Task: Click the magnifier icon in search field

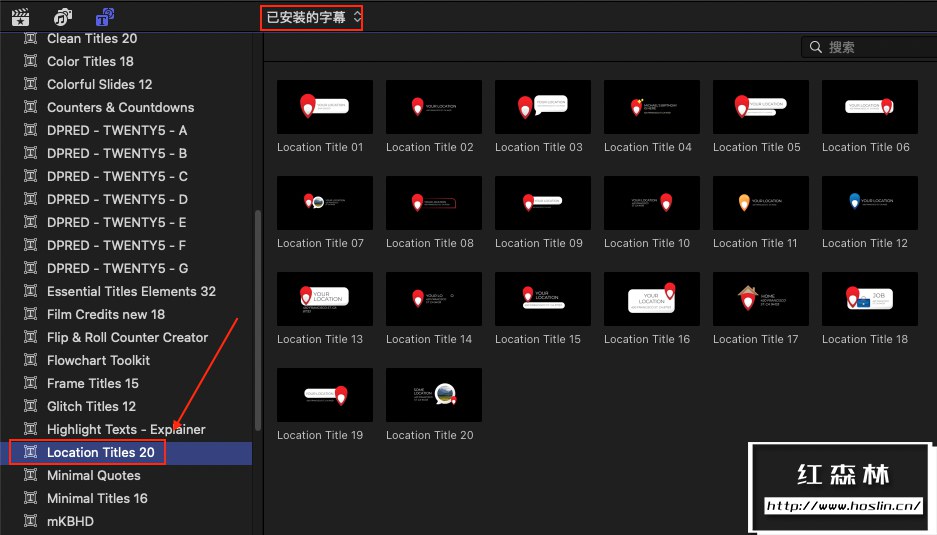Action: pos(815,47)
